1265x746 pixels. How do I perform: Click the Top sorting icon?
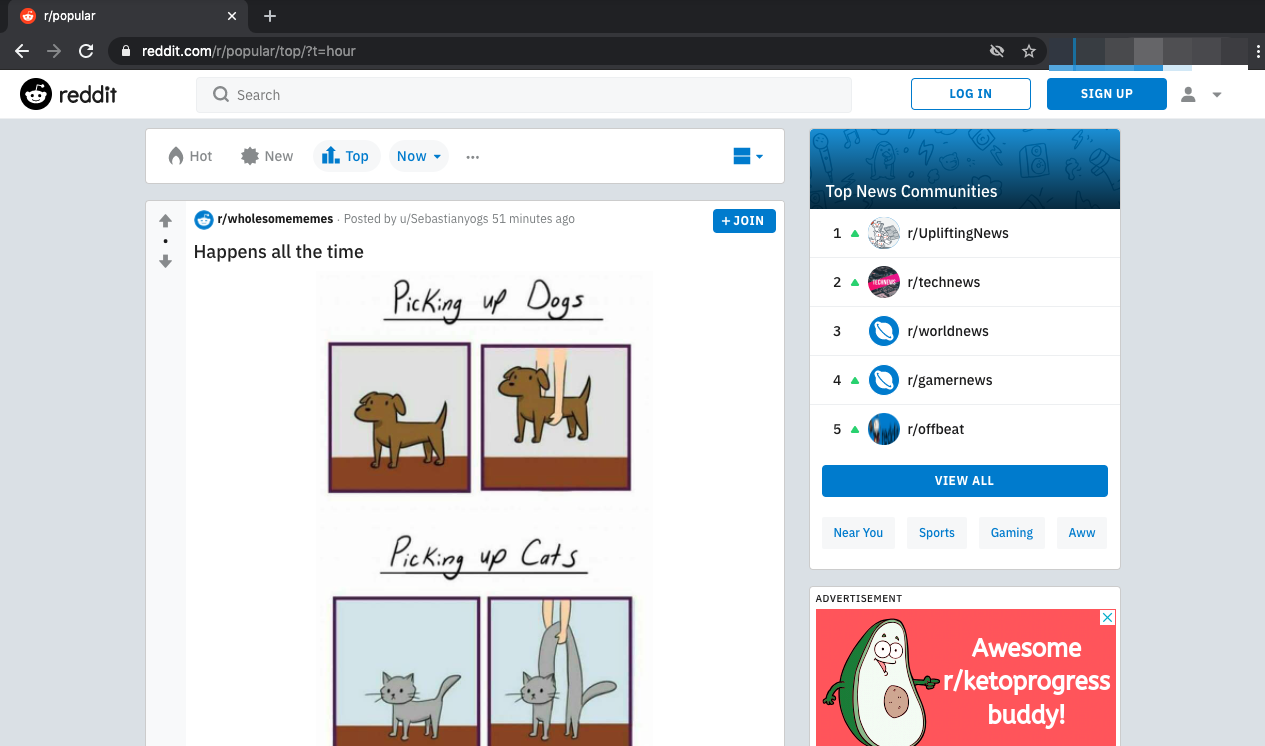(x=333, y=155)
